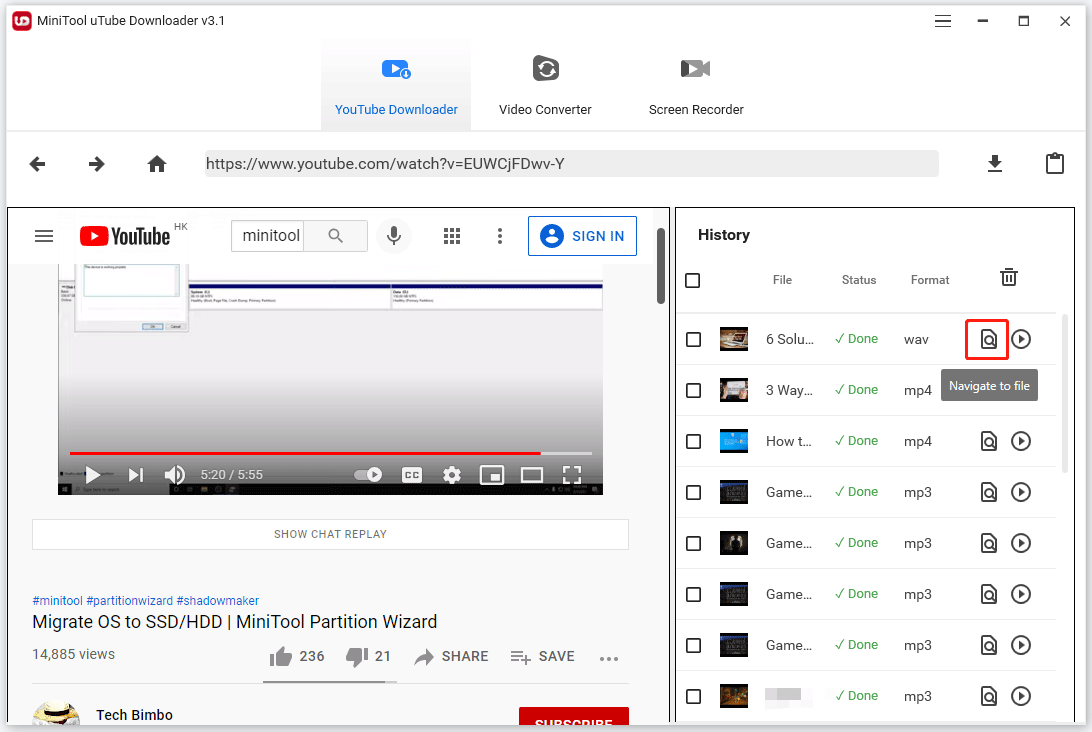Tick the checkbox for 3 Way... mp4

[694, 390]
